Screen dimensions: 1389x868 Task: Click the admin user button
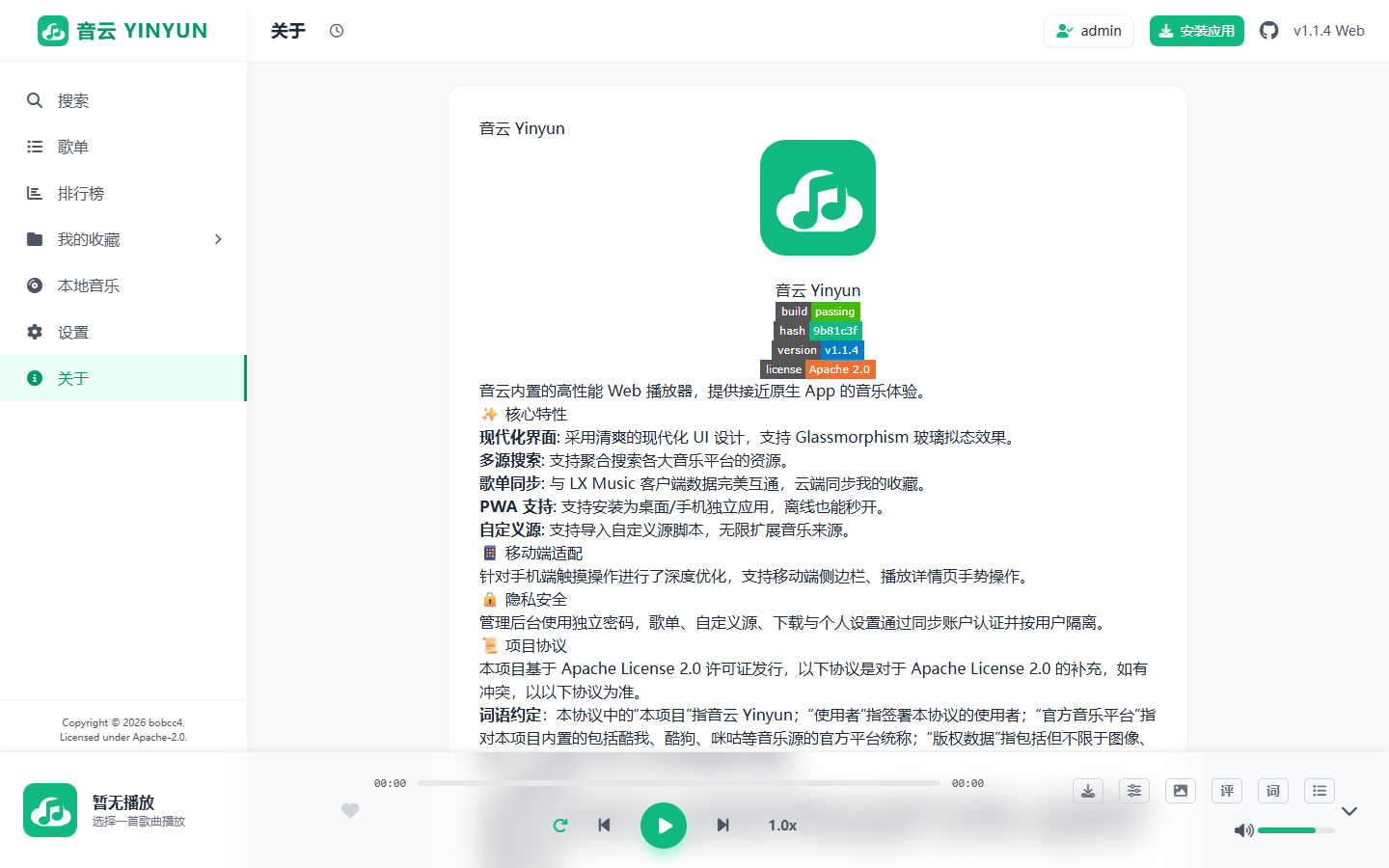pyautogui.click(x=1089, y=31)
